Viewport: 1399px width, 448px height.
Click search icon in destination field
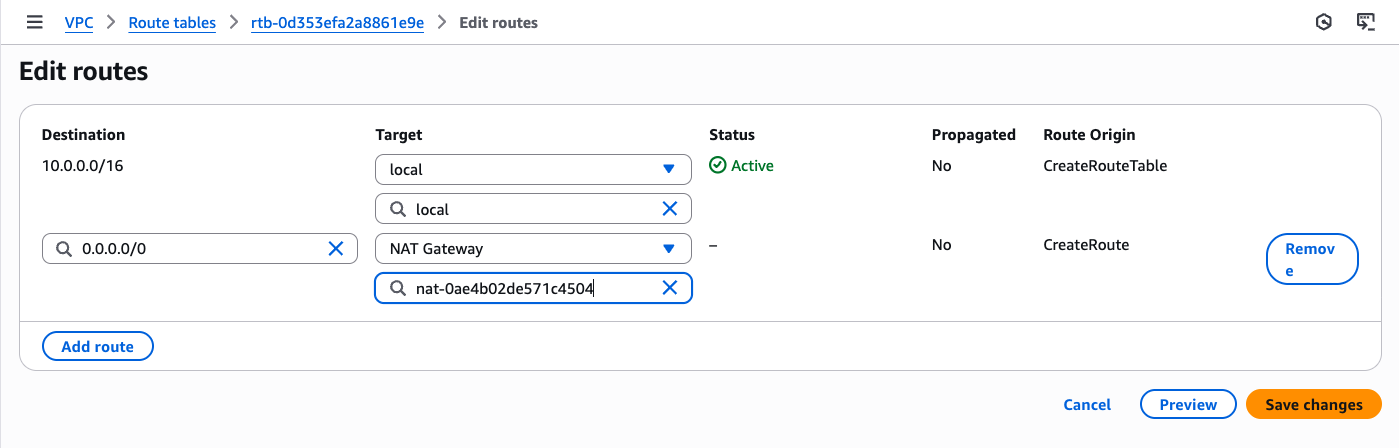64,249
